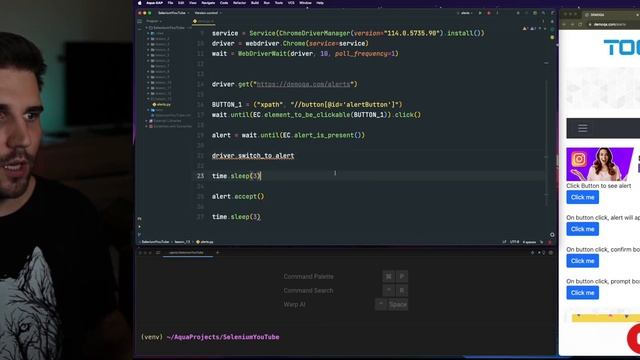Click 'Command Search' hint in terminal

point(309,291)
